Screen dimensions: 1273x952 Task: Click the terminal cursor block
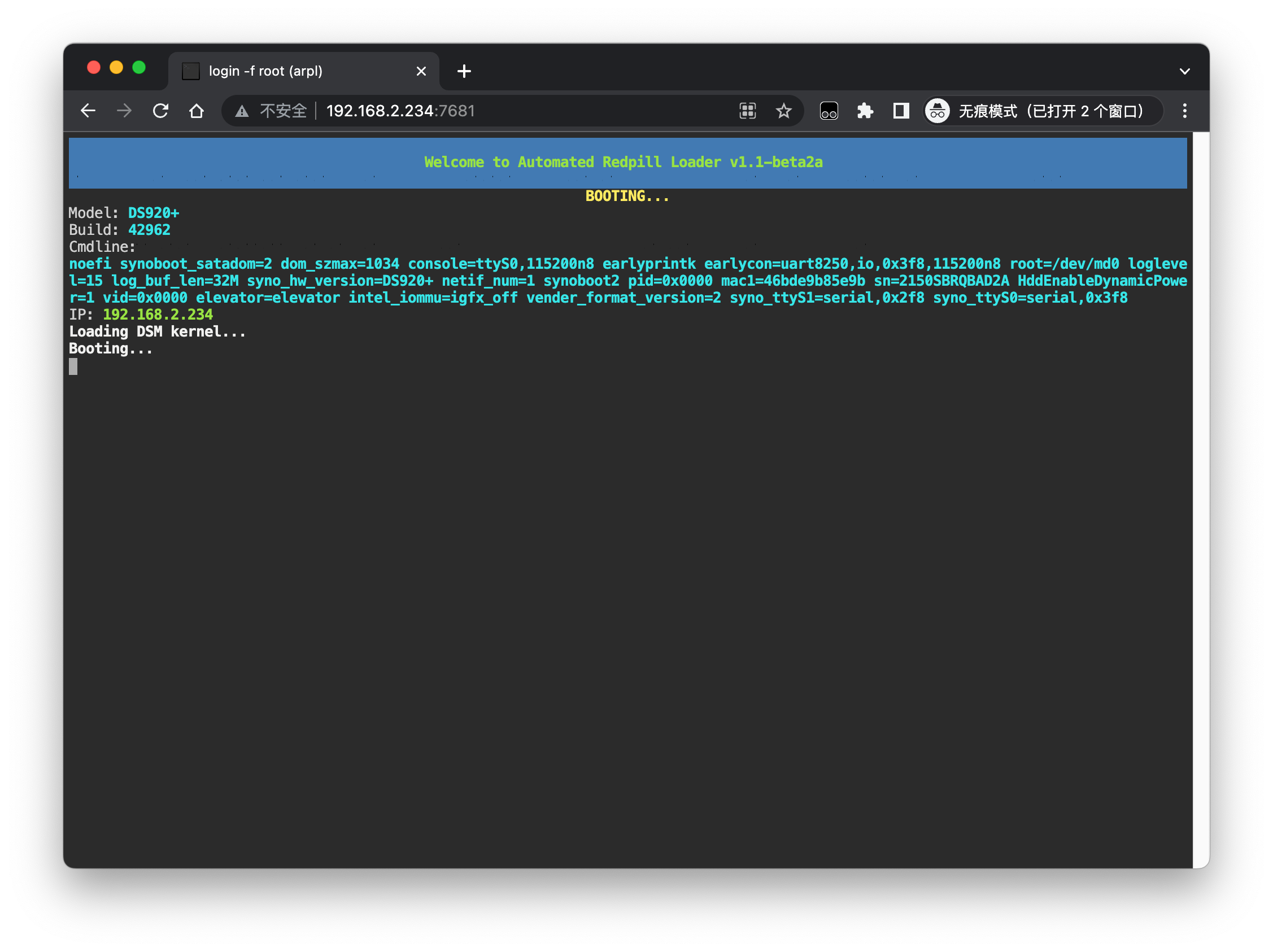tap(73, 366)
